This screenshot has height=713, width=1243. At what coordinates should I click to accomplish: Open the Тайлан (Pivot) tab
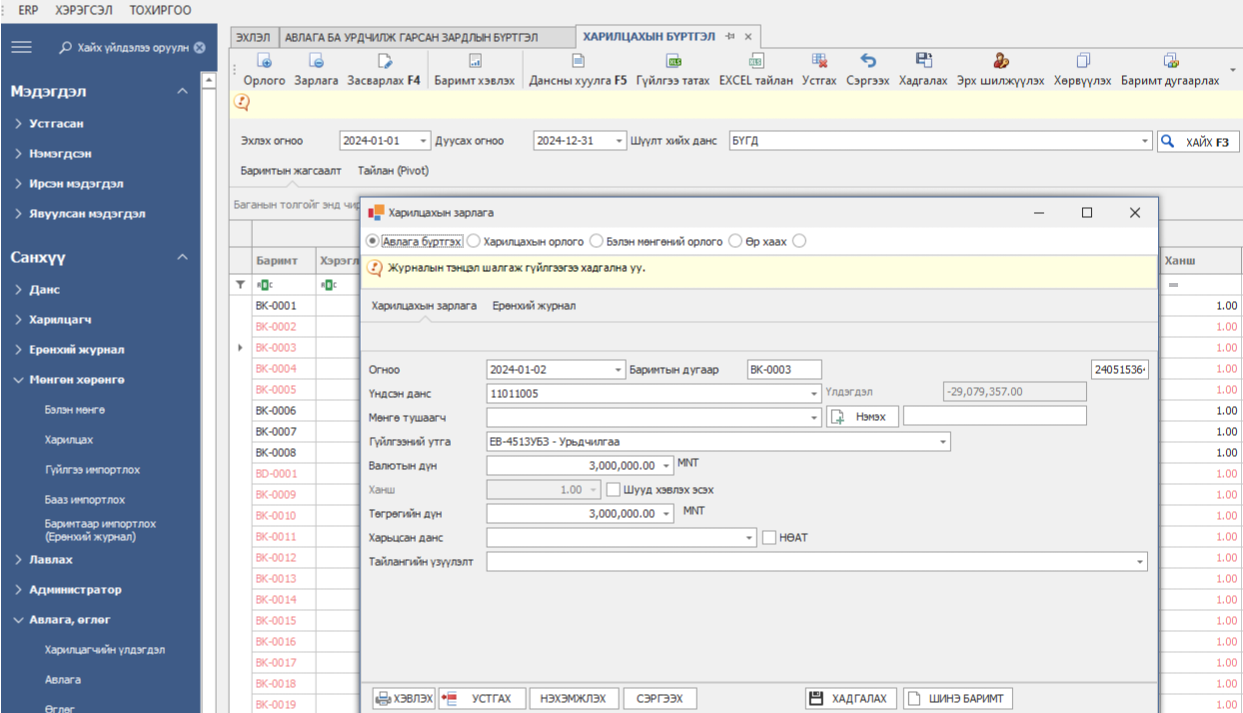393,171
